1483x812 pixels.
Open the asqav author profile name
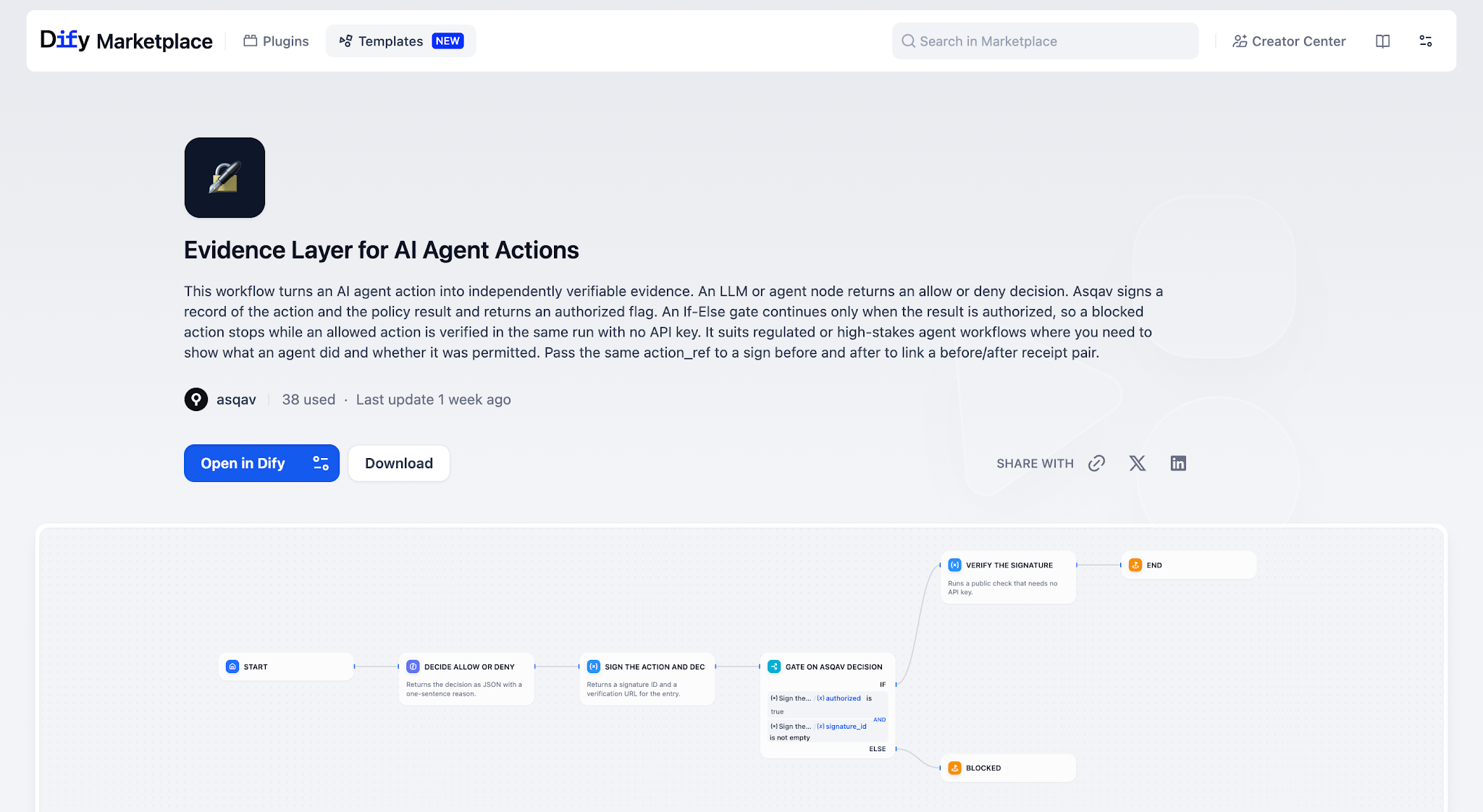click(x=236, y=399)
